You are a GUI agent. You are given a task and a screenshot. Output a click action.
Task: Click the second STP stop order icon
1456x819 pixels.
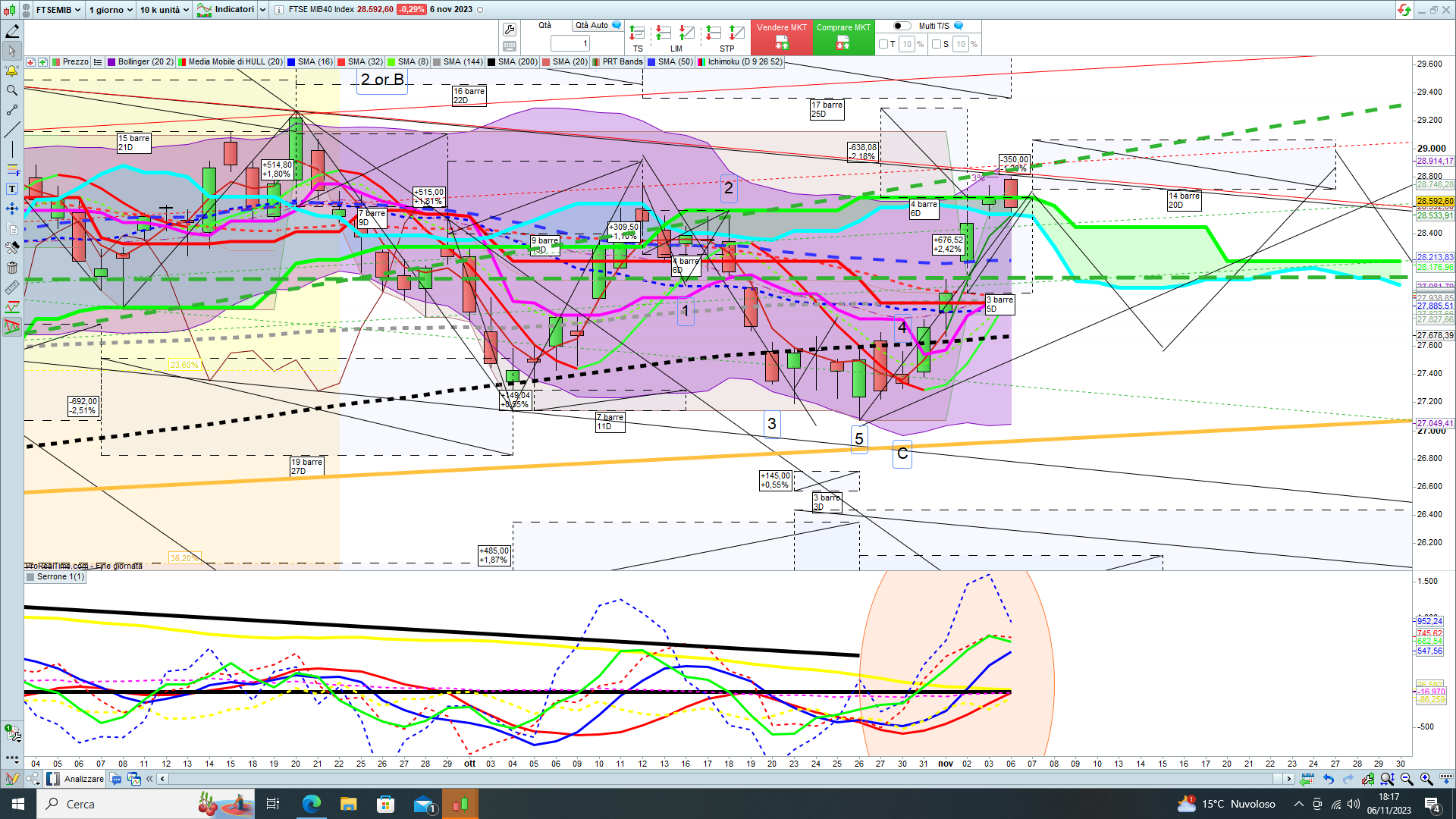(x=737, y=33)
